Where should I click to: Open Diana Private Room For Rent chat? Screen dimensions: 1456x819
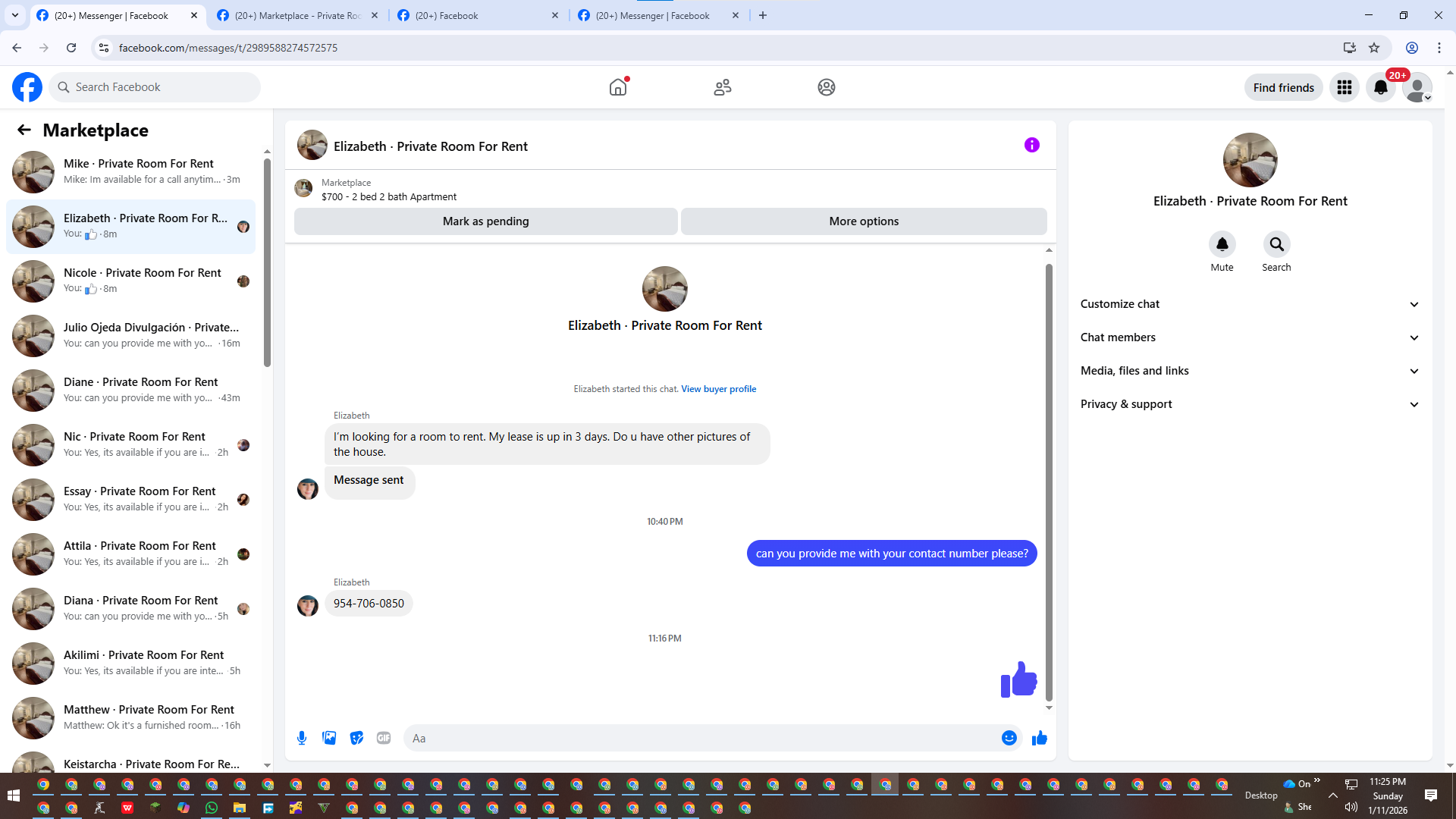130,609
